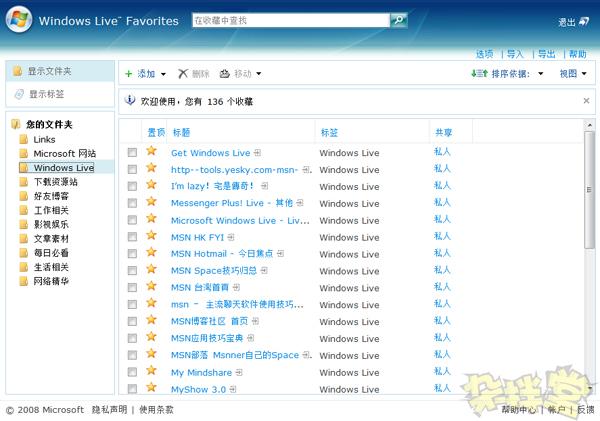This screenshot has height=421, width=600.
Task: Select the checkbox for MyShow 3.0
Action: (x=132, y=389)
